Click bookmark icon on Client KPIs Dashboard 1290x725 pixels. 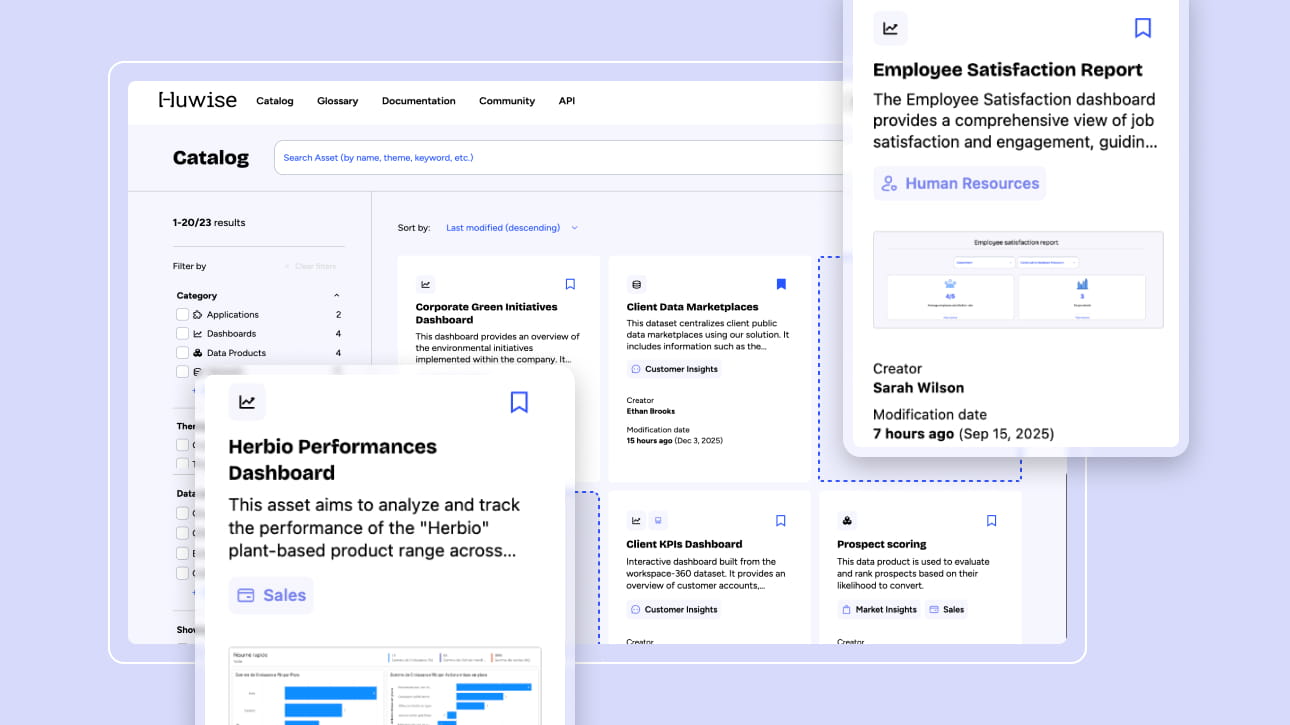coord(781,521)
